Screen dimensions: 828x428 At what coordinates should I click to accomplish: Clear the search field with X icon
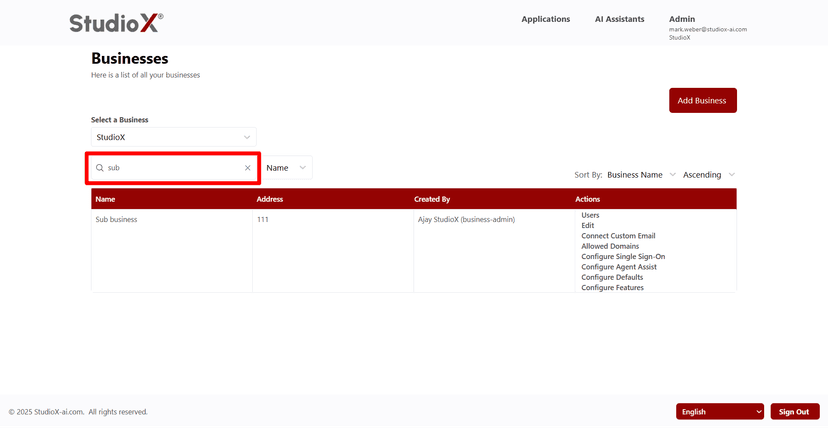pyautogui.click(x=248, y=168)
